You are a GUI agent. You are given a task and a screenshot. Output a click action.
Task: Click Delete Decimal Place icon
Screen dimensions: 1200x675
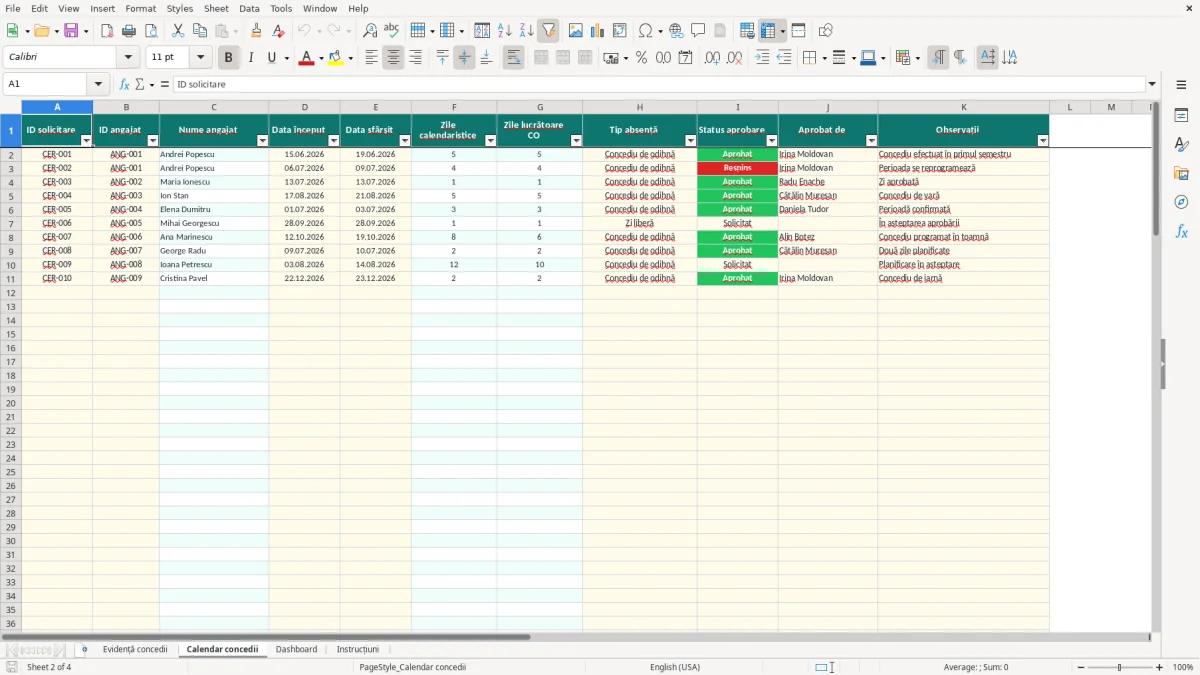(x=734, y=58)
